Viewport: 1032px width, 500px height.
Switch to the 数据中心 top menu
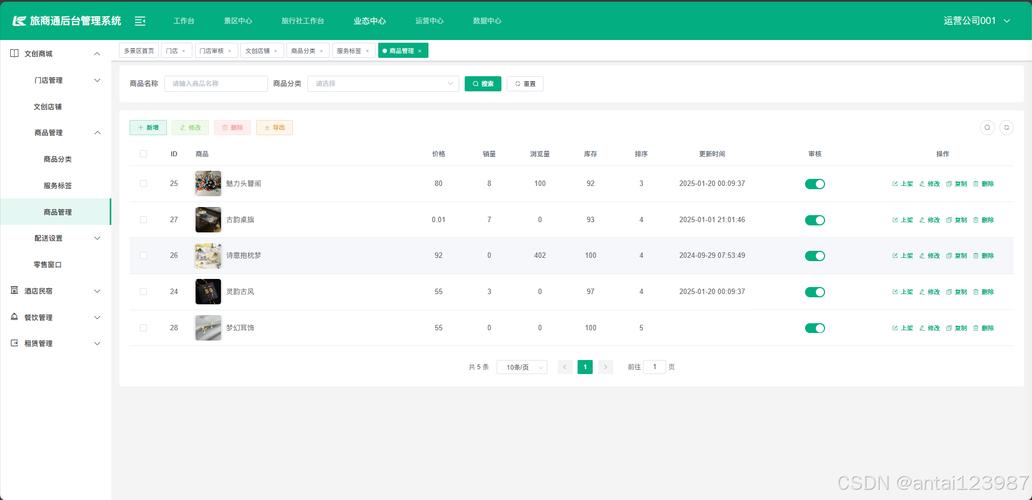pyautogui.click(x=487, y=21)
